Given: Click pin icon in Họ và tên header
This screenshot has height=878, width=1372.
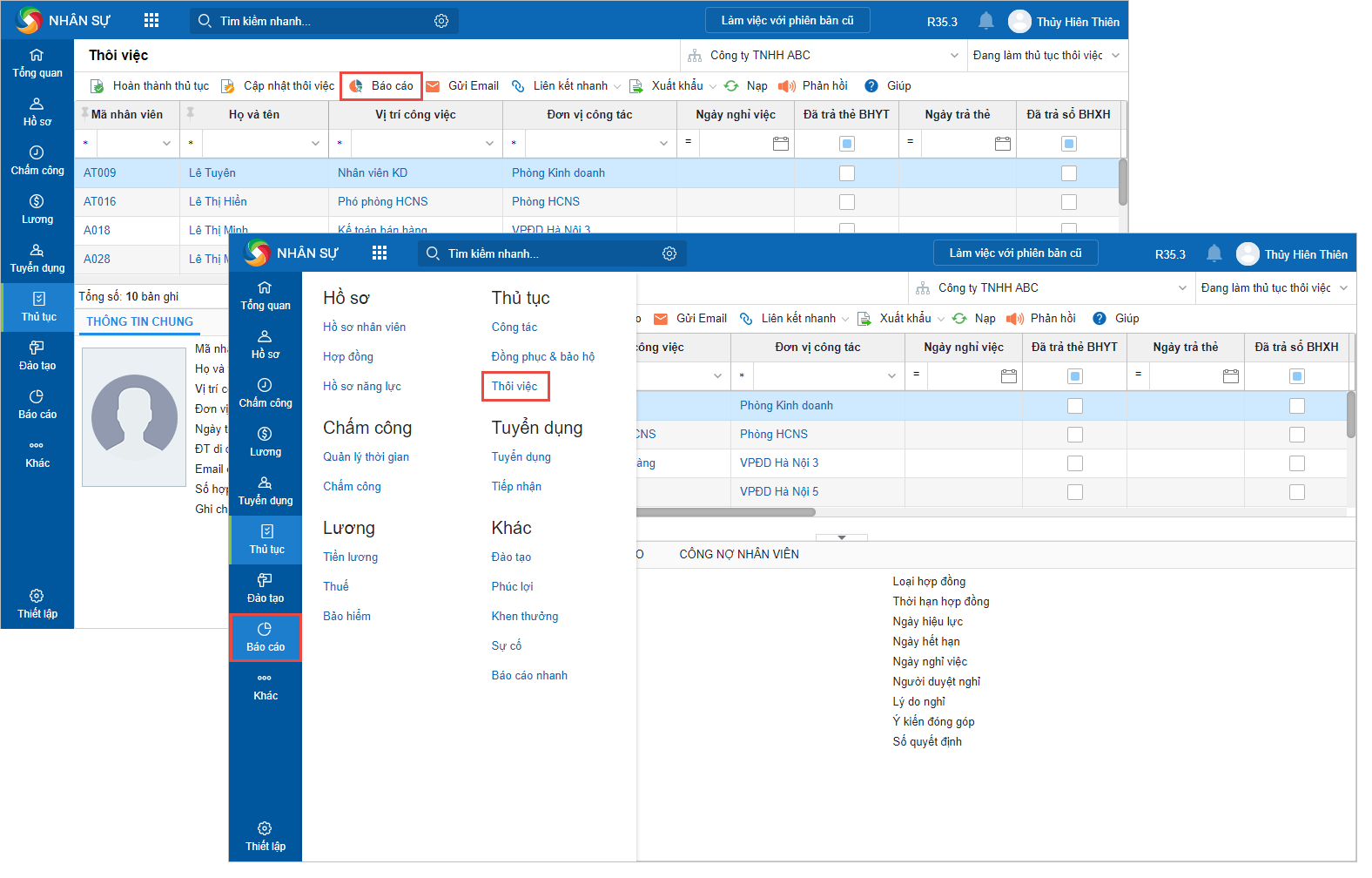Looking at the screenshot, I should [190, 113].
